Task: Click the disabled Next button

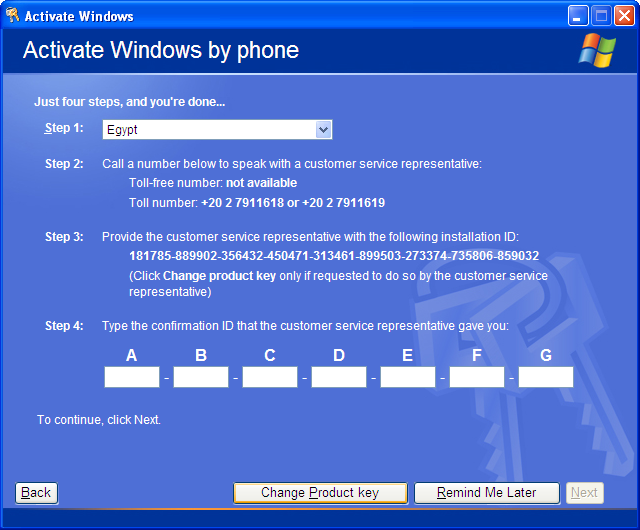Action: click(x=584, y=493)
